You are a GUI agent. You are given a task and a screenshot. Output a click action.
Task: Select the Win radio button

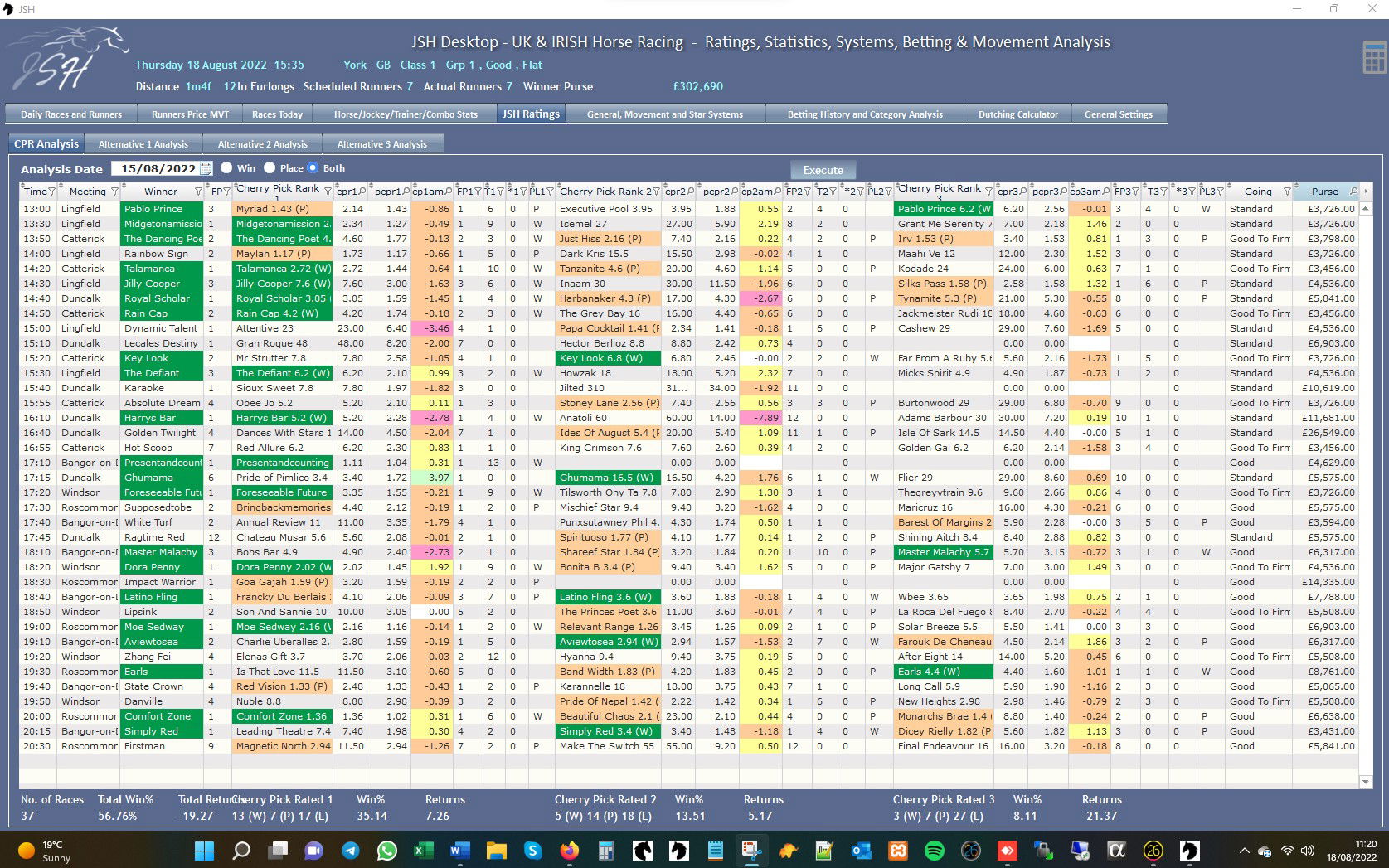226,167
